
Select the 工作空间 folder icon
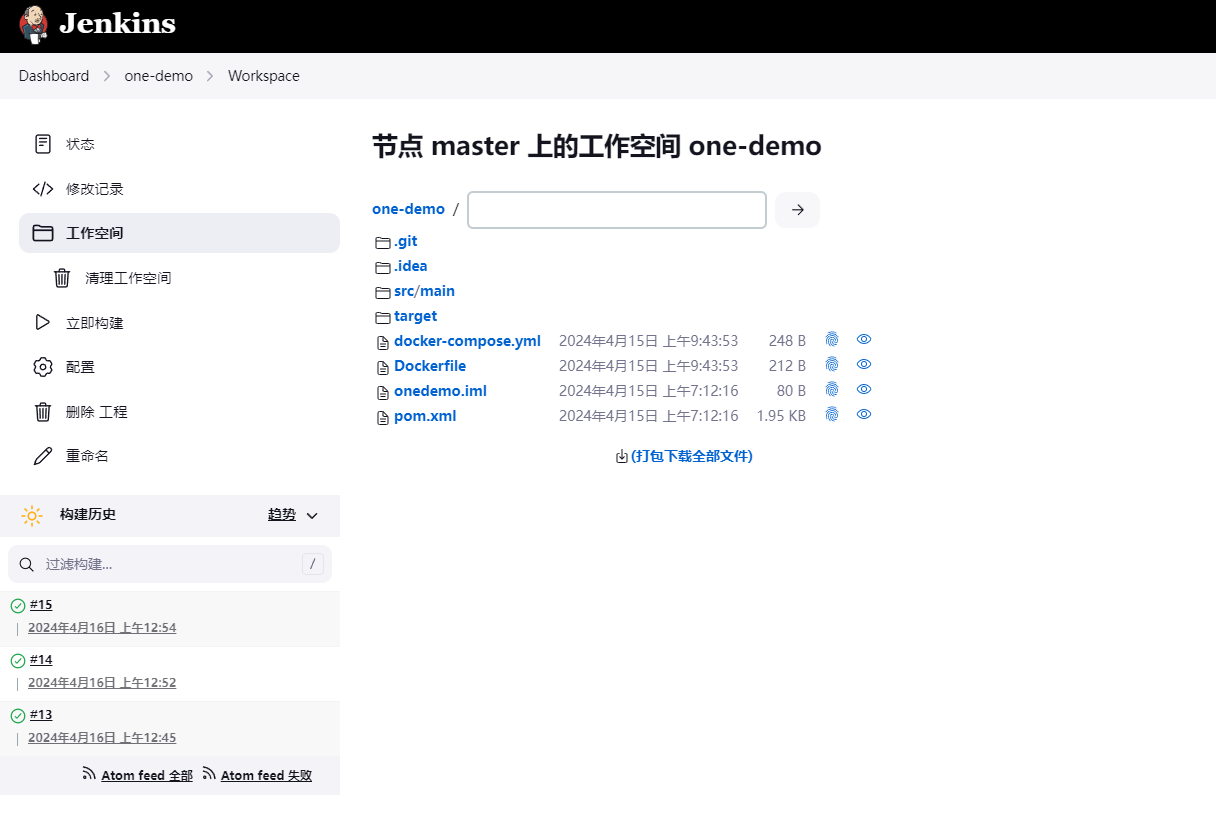(43, 233)
